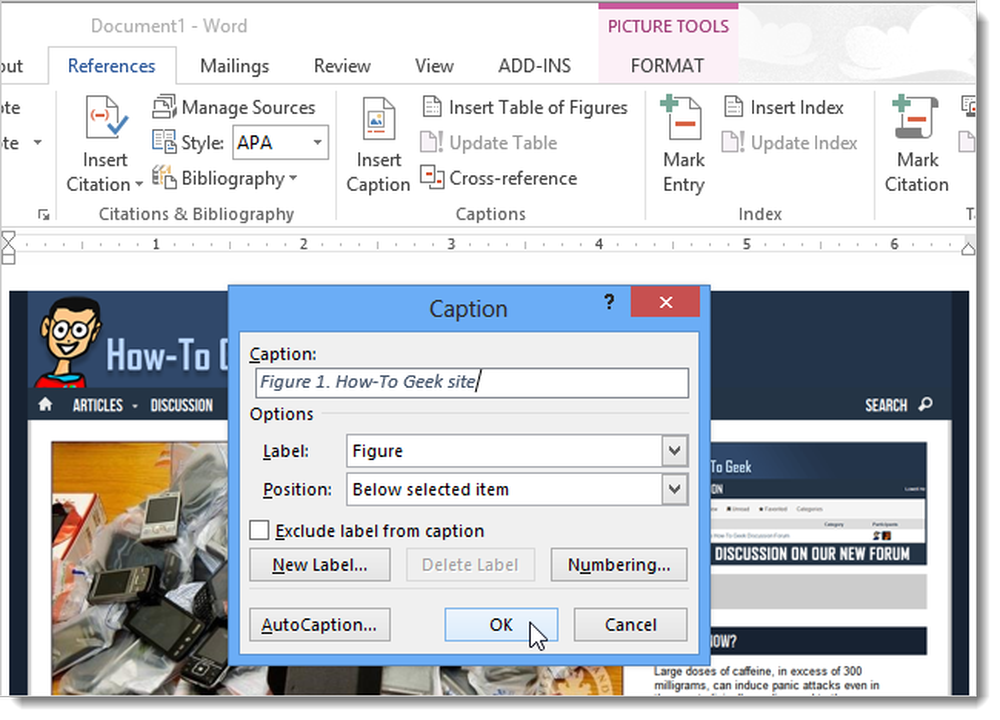1000x720 pixels.
Task: Click the search magnifier on webpage image
Action: pos(925,404)
